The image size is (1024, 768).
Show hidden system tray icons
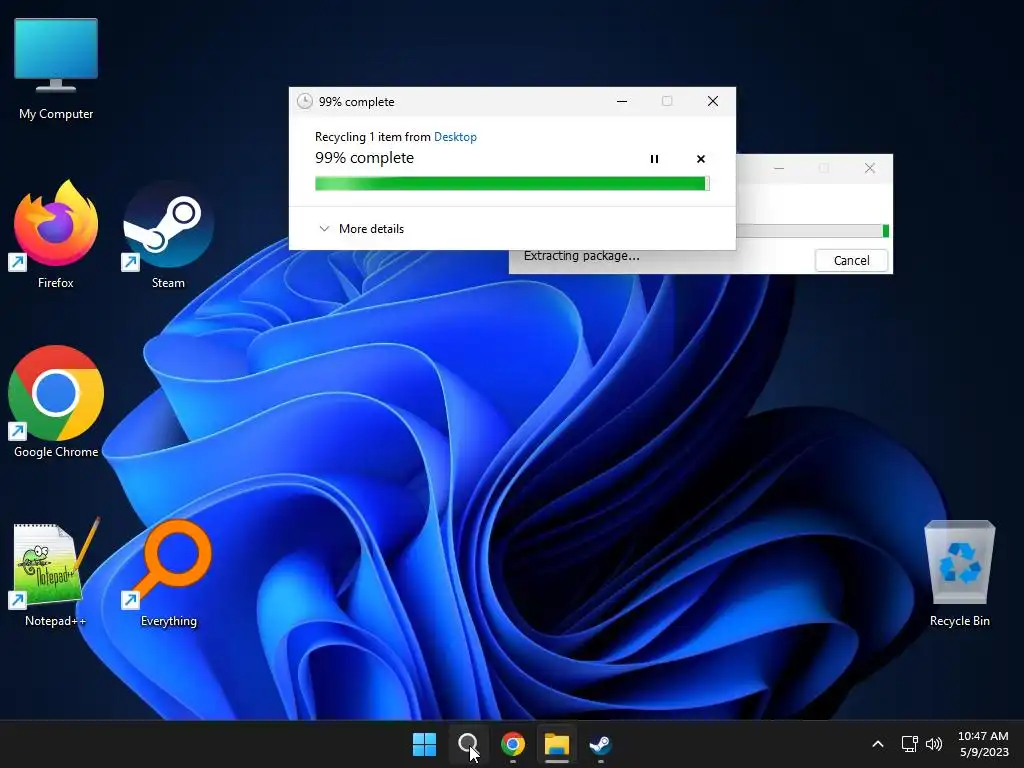(878, 744)
